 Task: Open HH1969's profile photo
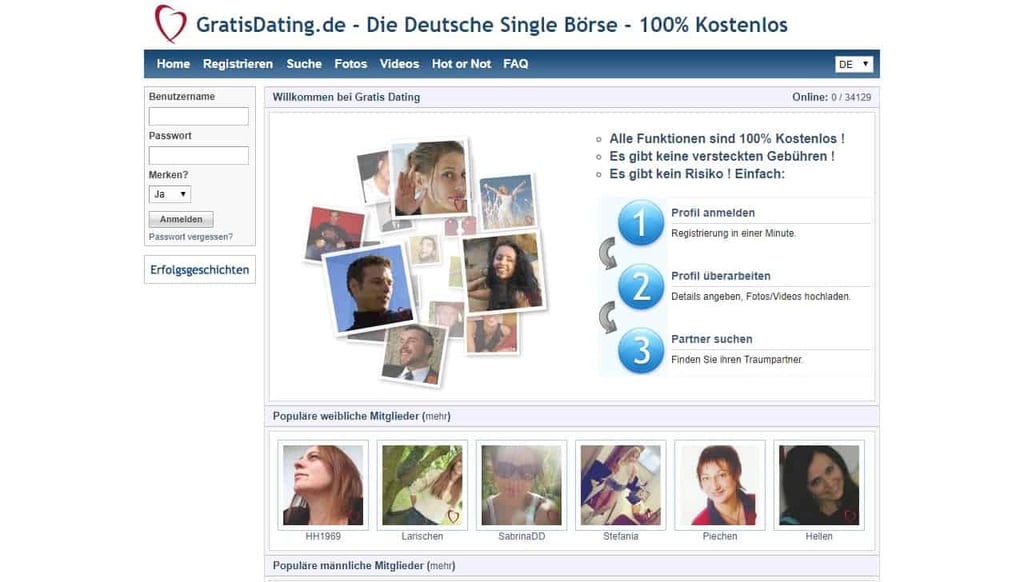pos(323,485)
